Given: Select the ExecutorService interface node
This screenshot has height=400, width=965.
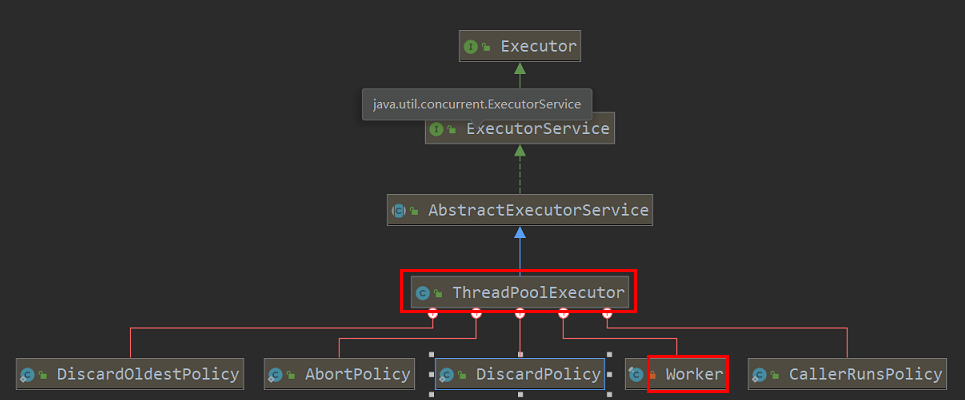Looking at the screenshot, I should [520, 129].
